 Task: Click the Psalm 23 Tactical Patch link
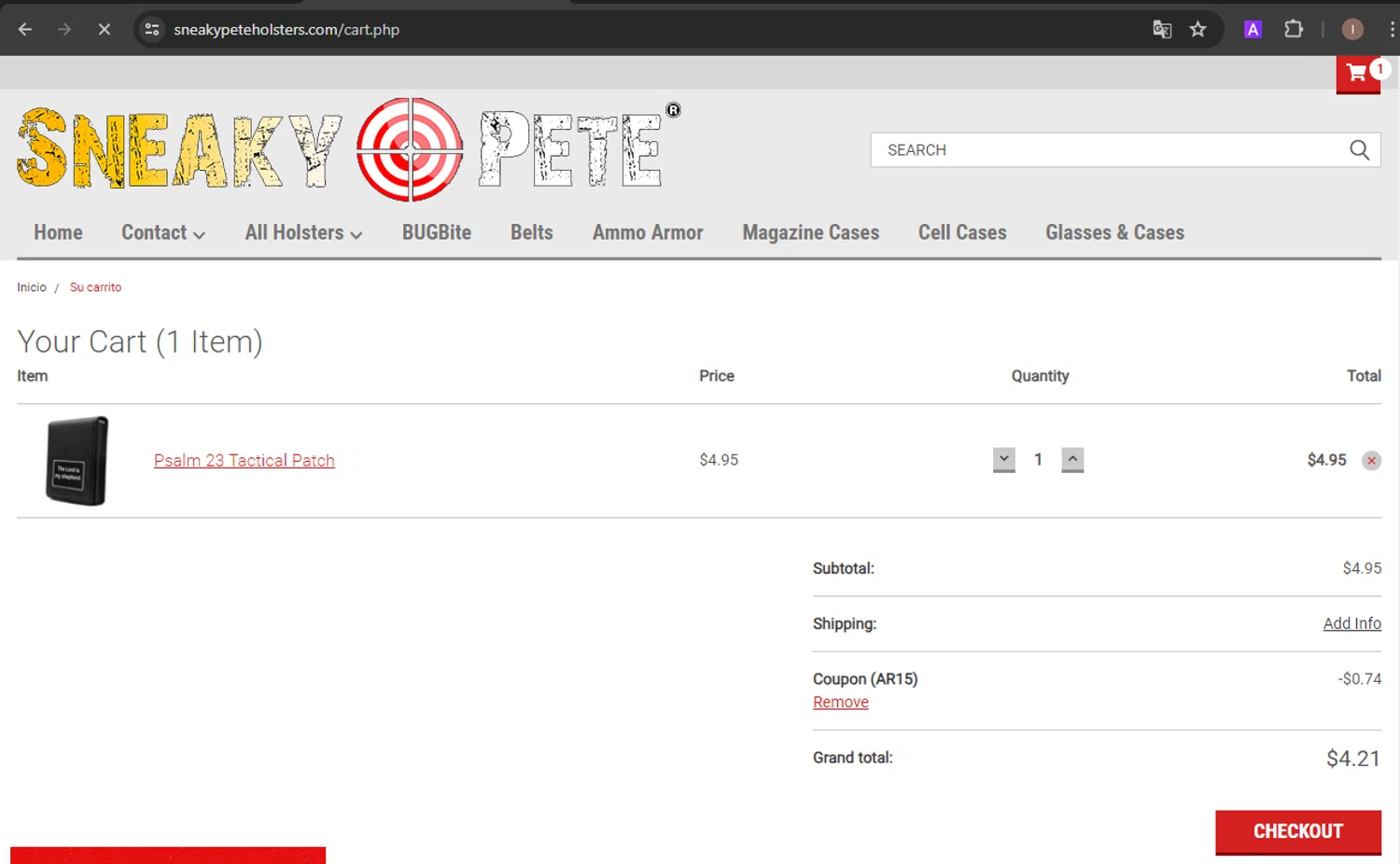click(x=245, y=461)
